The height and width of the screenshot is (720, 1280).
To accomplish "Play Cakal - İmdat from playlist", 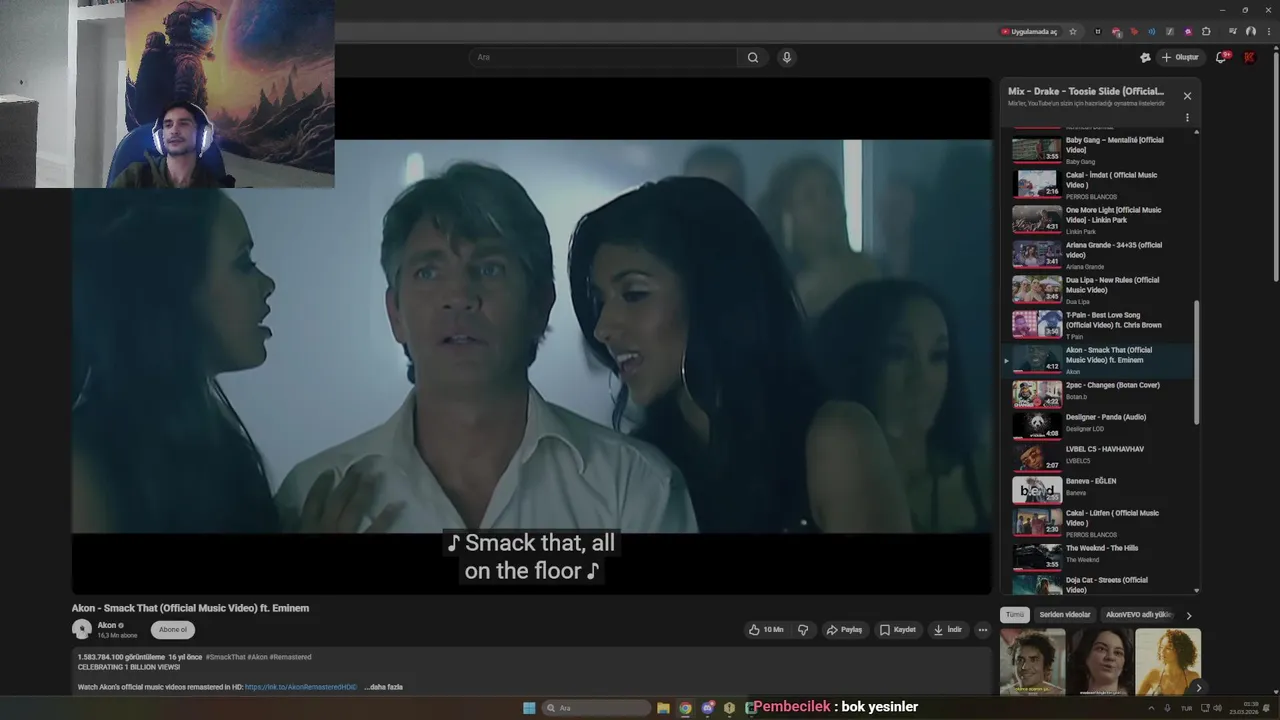I will coord(1100,185).
